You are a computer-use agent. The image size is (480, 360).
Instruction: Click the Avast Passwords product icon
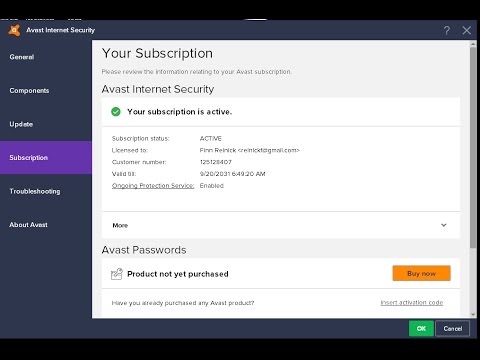(117, 274)
